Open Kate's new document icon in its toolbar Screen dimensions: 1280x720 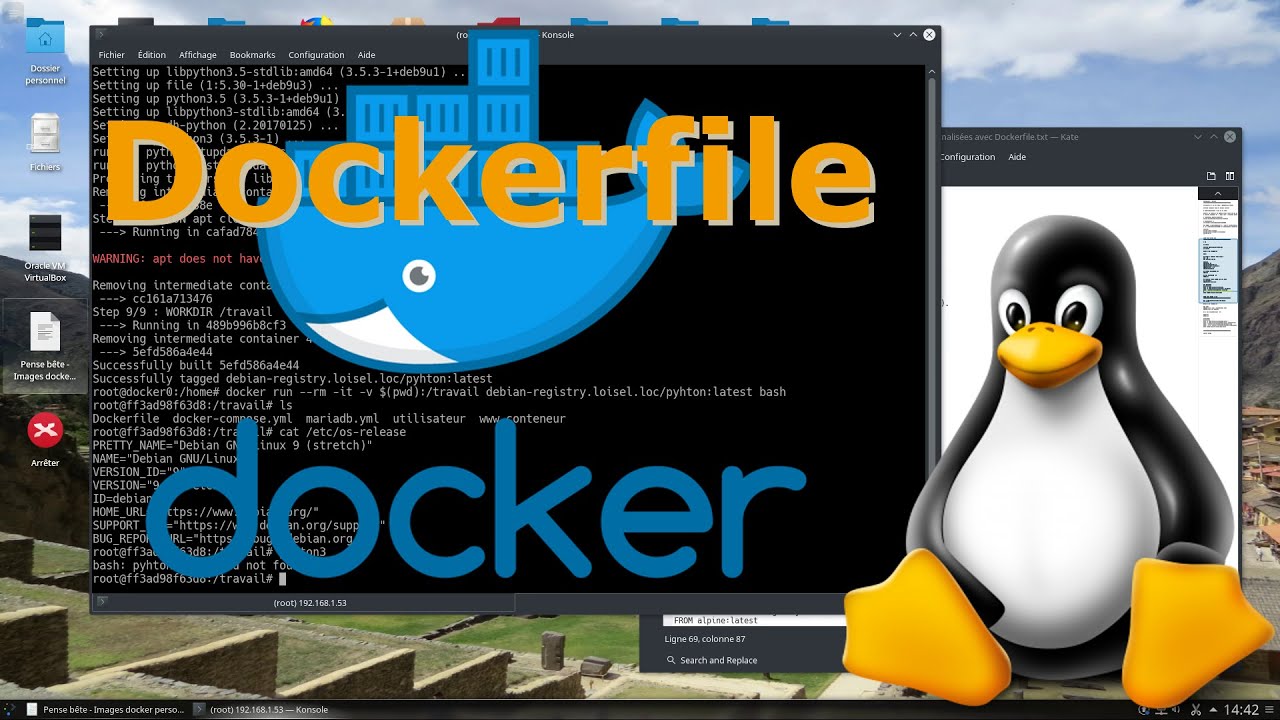coord(1211,176)
